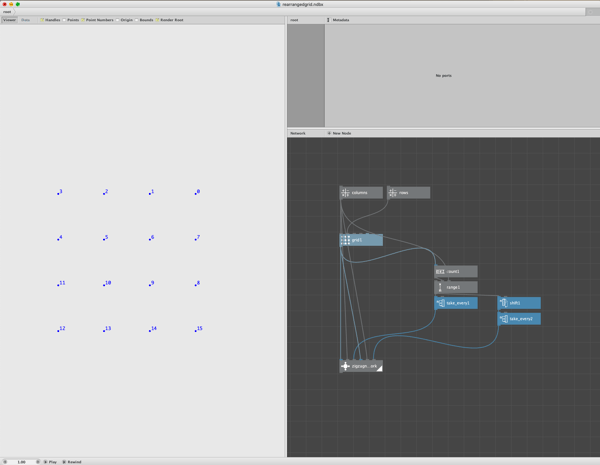Screen dimensions: 600x465
Task: Click the file icon in window title
Action: click(279, 4)
